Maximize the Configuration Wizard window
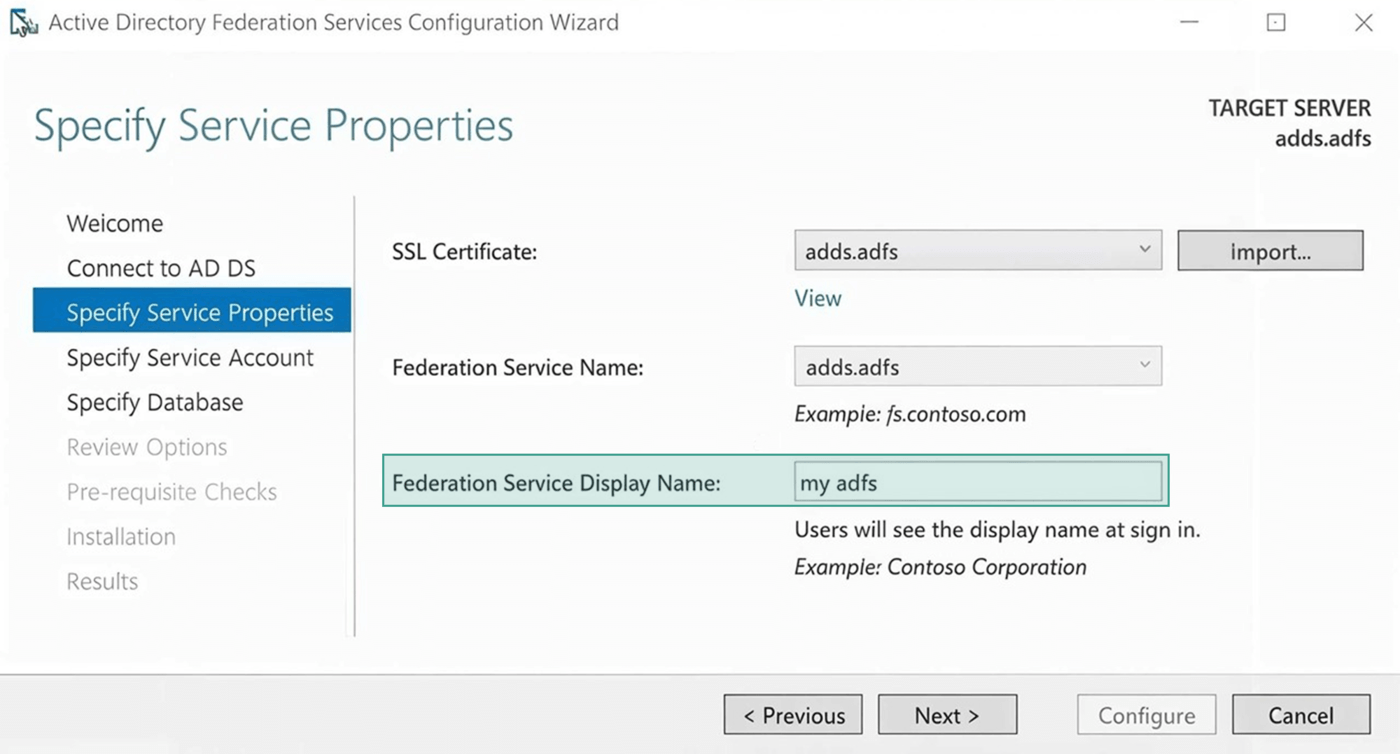Screen dimensions: 1400x754 click(x=1276, y=22)
